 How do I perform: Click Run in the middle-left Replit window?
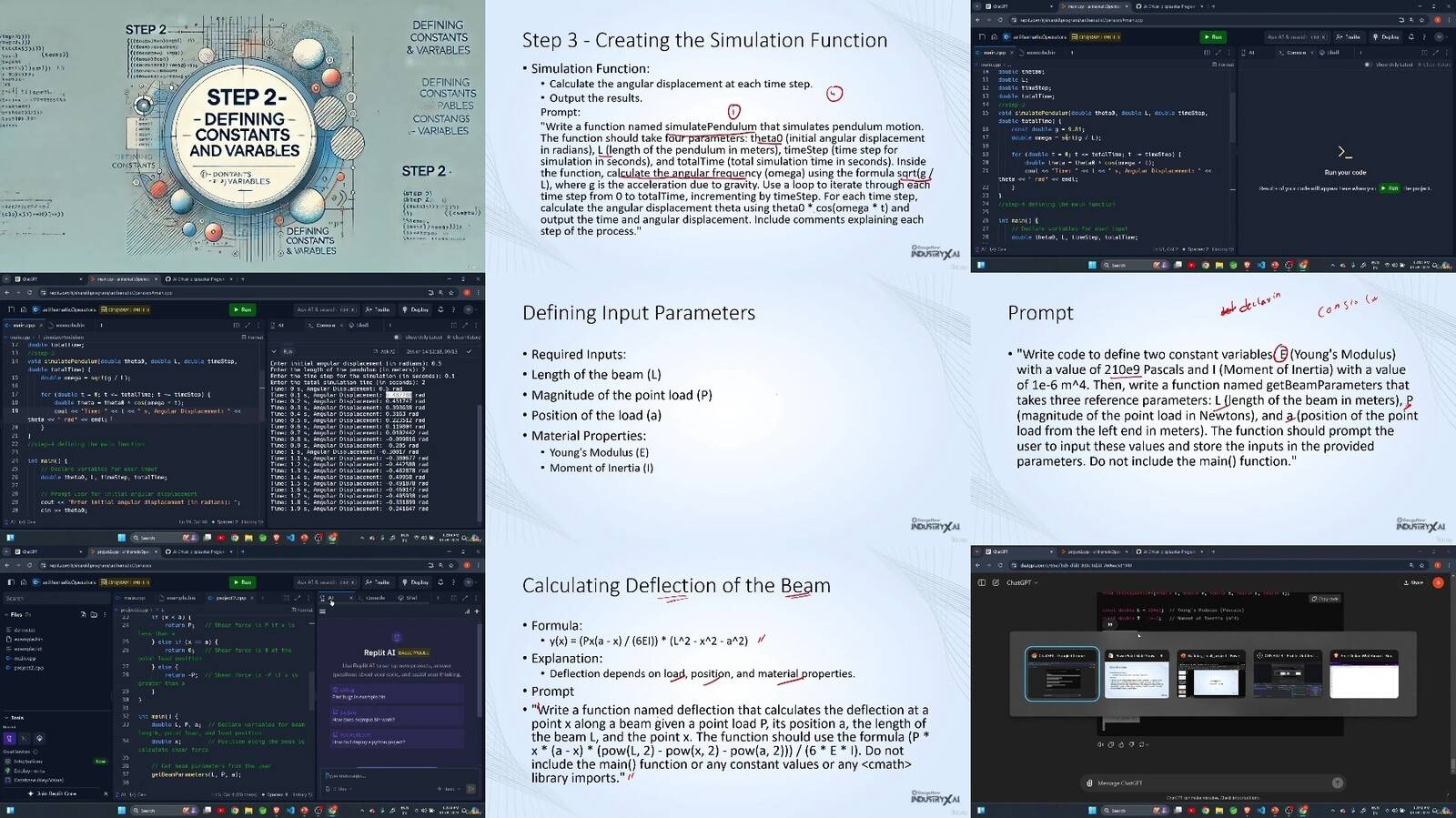pyautogui.click(x=242, y=309)
